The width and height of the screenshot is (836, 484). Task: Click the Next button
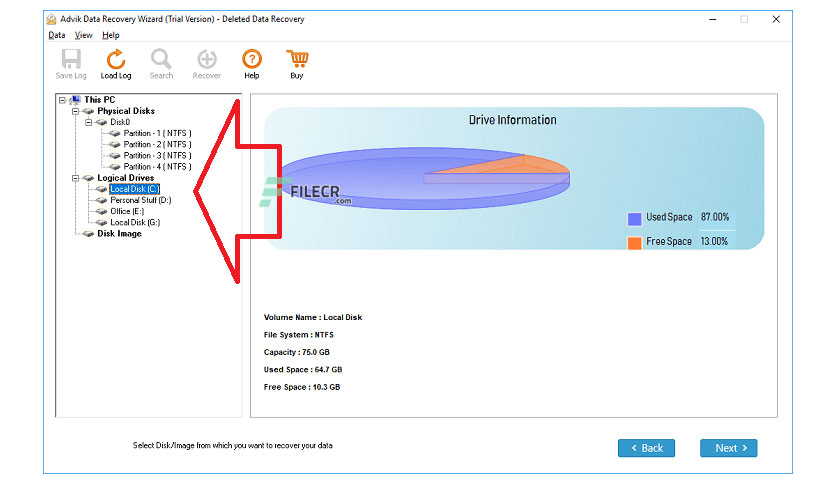728,448
